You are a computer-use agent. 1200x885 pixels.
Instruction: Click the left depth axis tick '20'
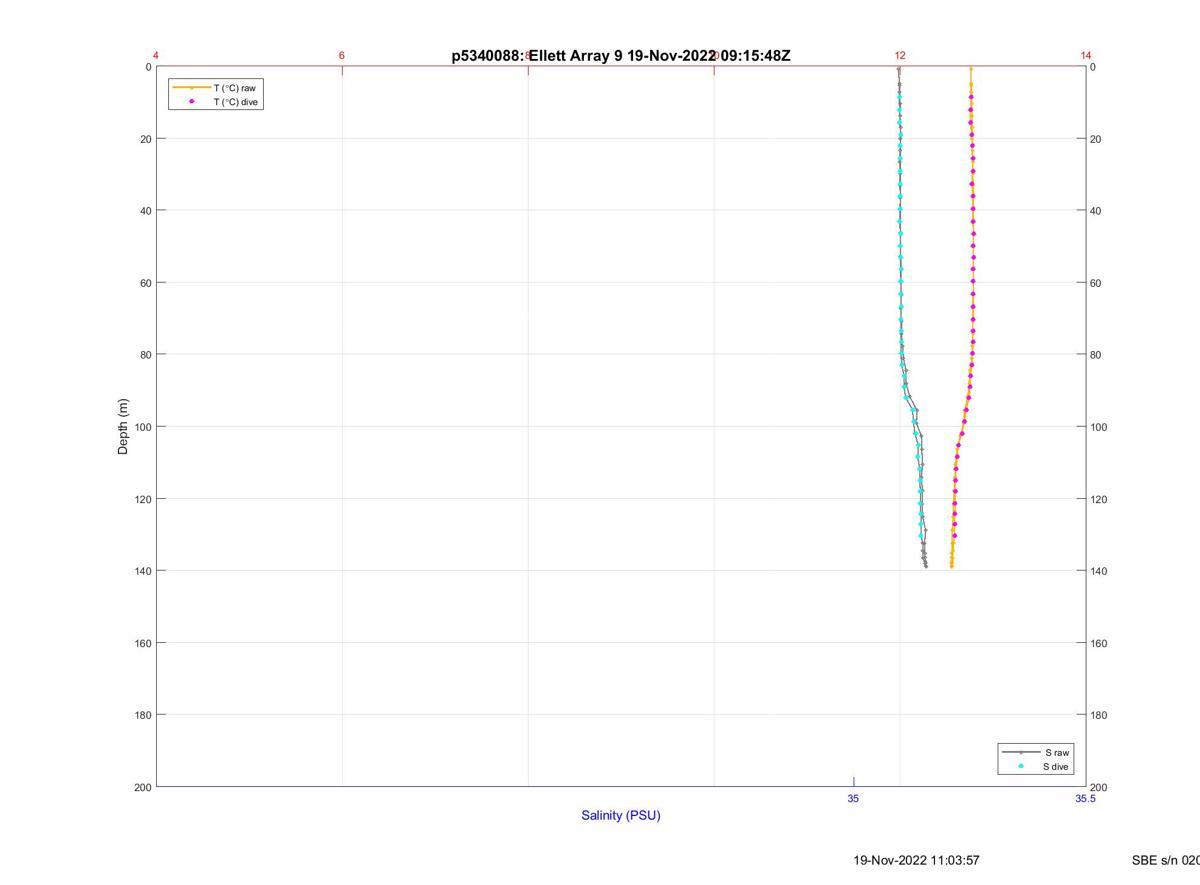click(x=145, y=139)
